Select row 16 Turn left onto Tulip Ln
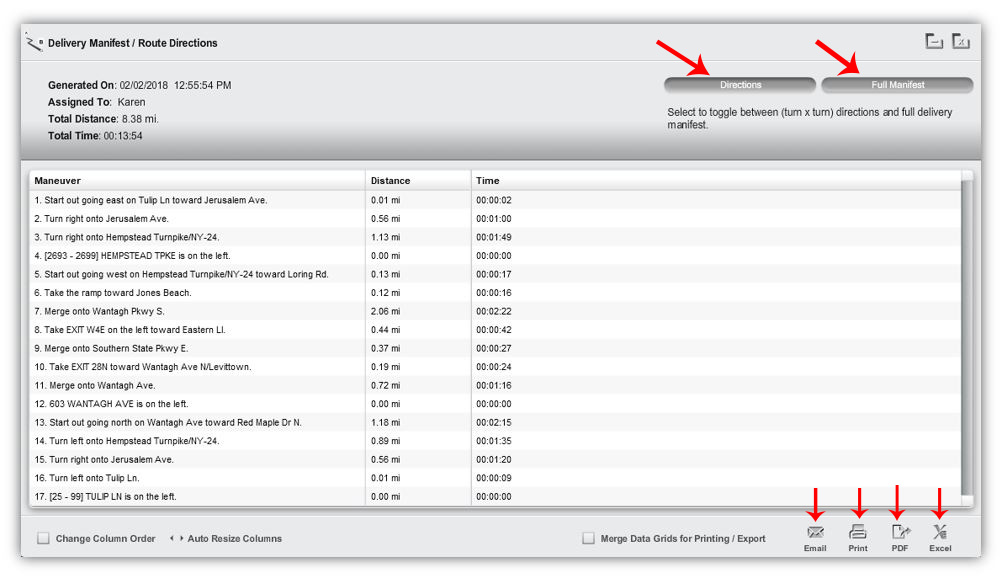The height and width of the screenshot is (577, 1007). click(x=495, y=478)
